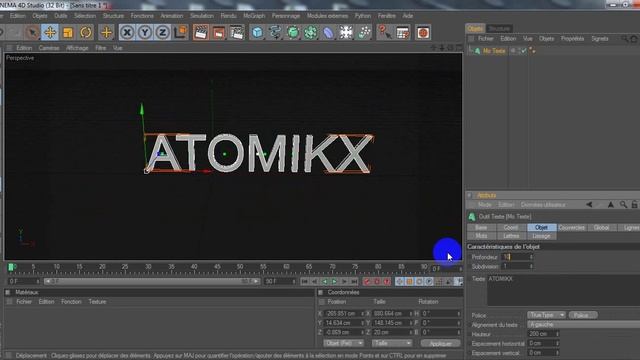This screenshot has height=360, width=640.
Task: Toggle position keyframe recording button
Action: coord(400,282)
